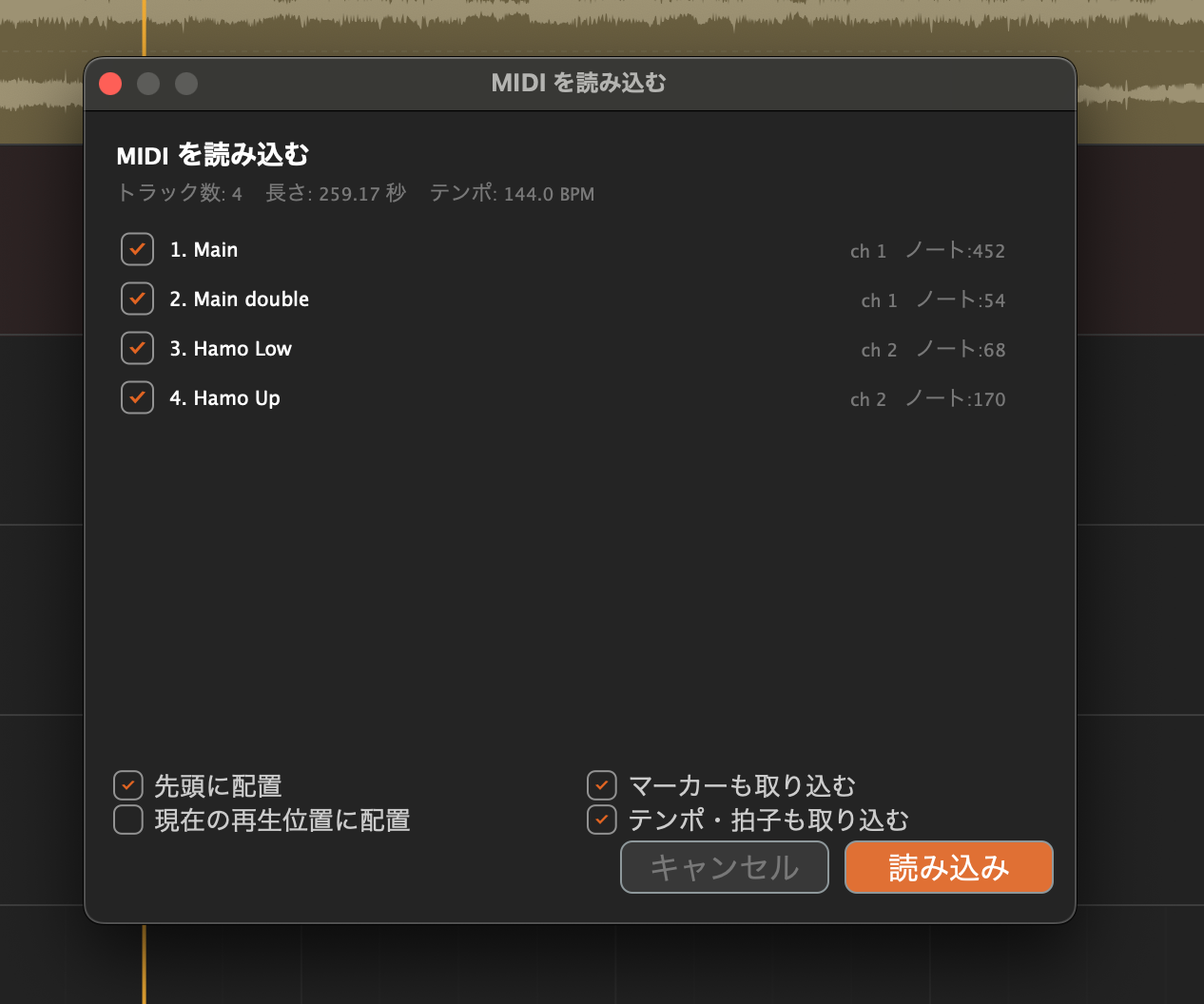Click the orange 読み込み button
The height and width of the screenshot is (1004, 1204).
(x=949, y=867)
